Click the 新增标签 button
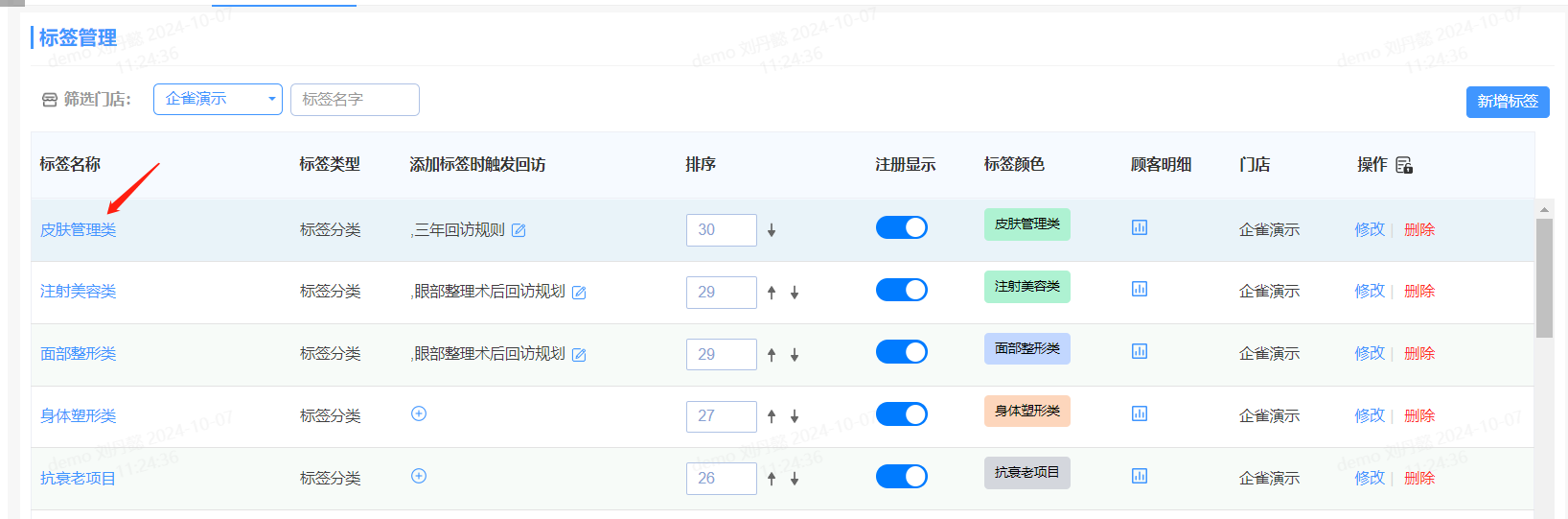Screen dimensions: 1568x519 [1507, 102]
